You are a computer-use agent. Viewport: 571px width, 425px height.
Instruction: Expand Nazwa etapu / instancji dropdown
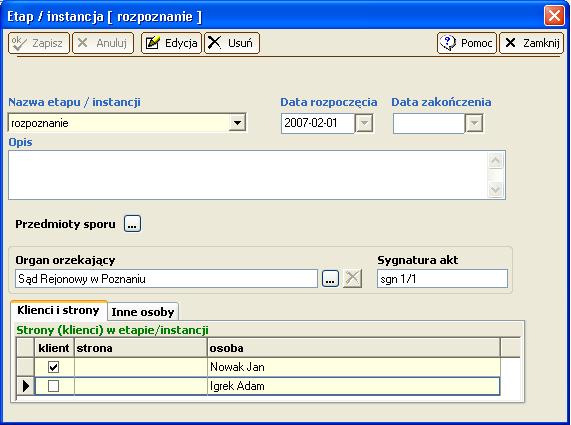pyautogui.click(x=237, y=123)
